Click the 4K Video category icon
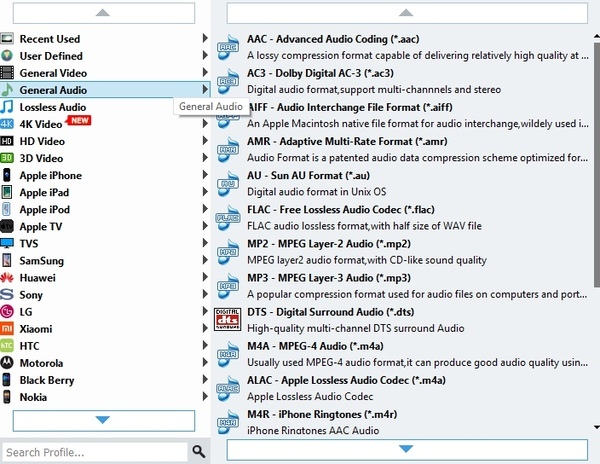The width and height of the screenshot is (600, 464). coord(8,124)
